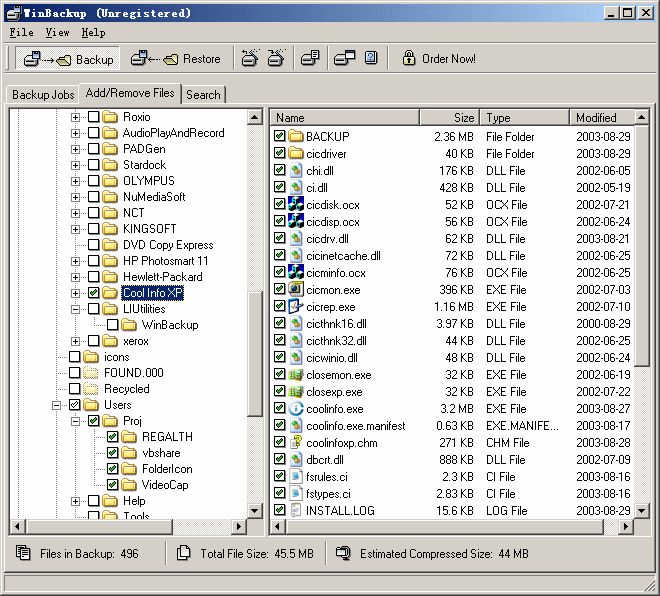This screenshot has height=596, width=660.
Task: Check the WinBackup folder checkbox
Action: coord(112,325)
